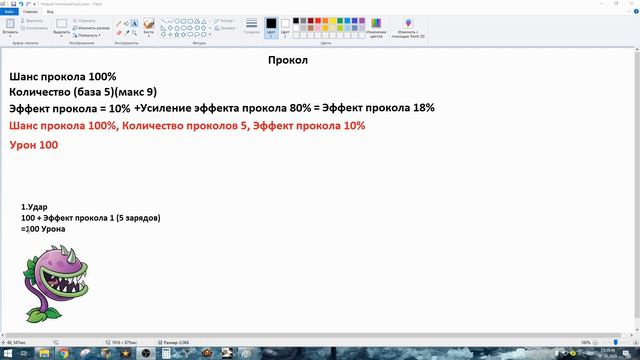Select Color 1 (Цвет 1) box
The height and width of the screenshot is (360, 640).
(x=271, y=28)
